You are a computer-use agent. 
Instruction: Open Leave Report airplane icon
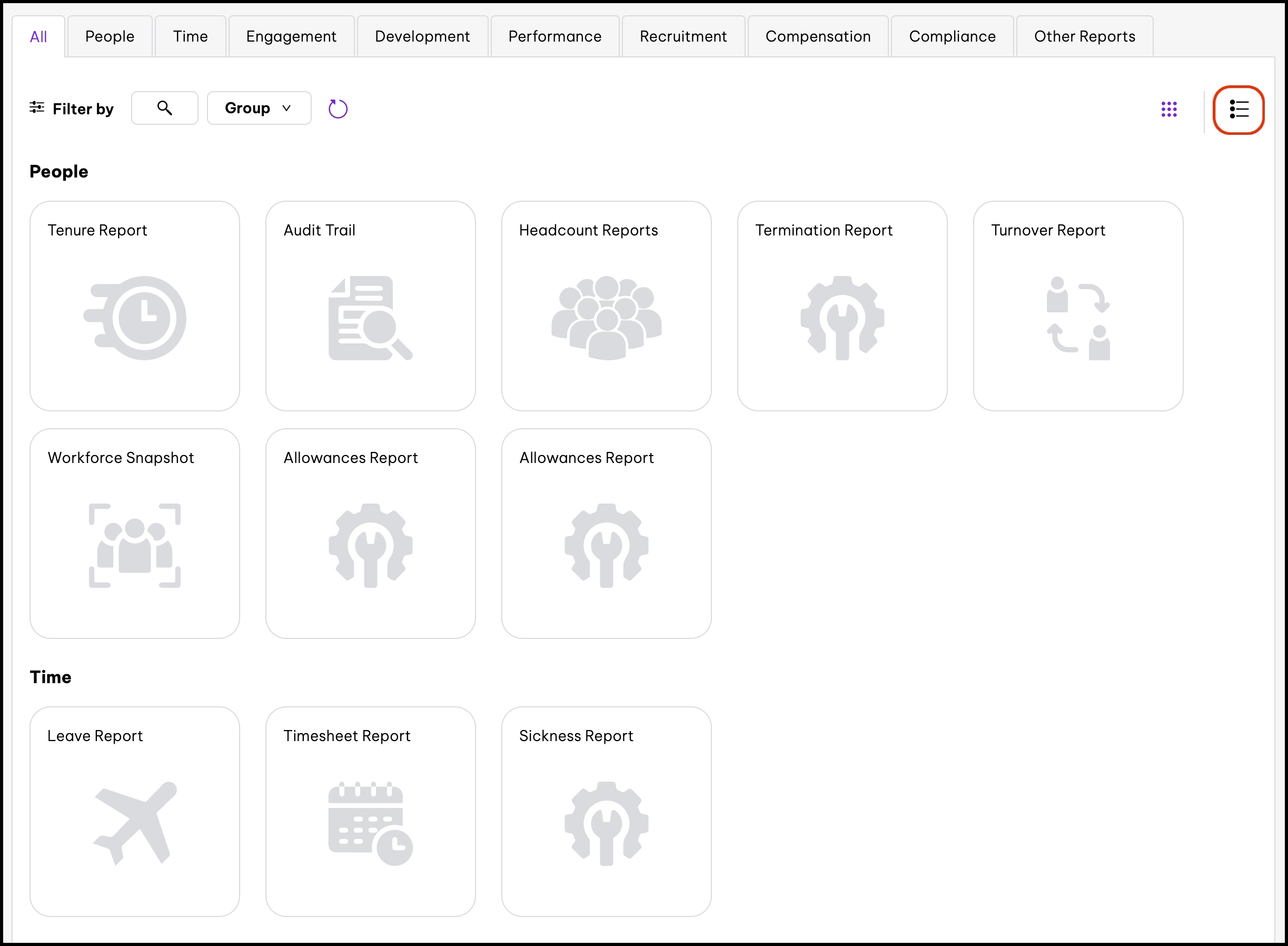click(135, 823)
